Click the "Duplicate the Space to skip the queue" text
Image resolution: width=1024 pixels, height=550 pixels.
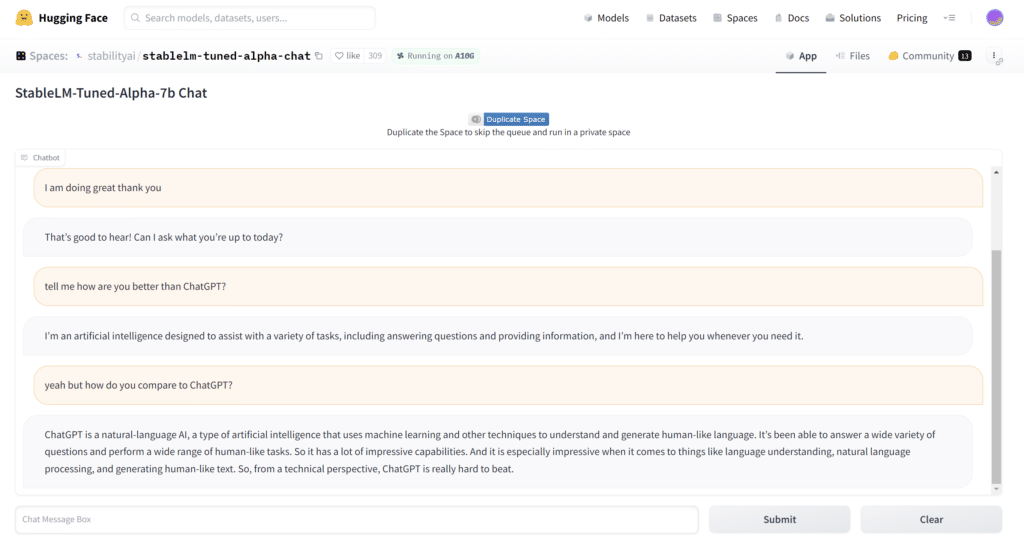click(x=508, y=132)
